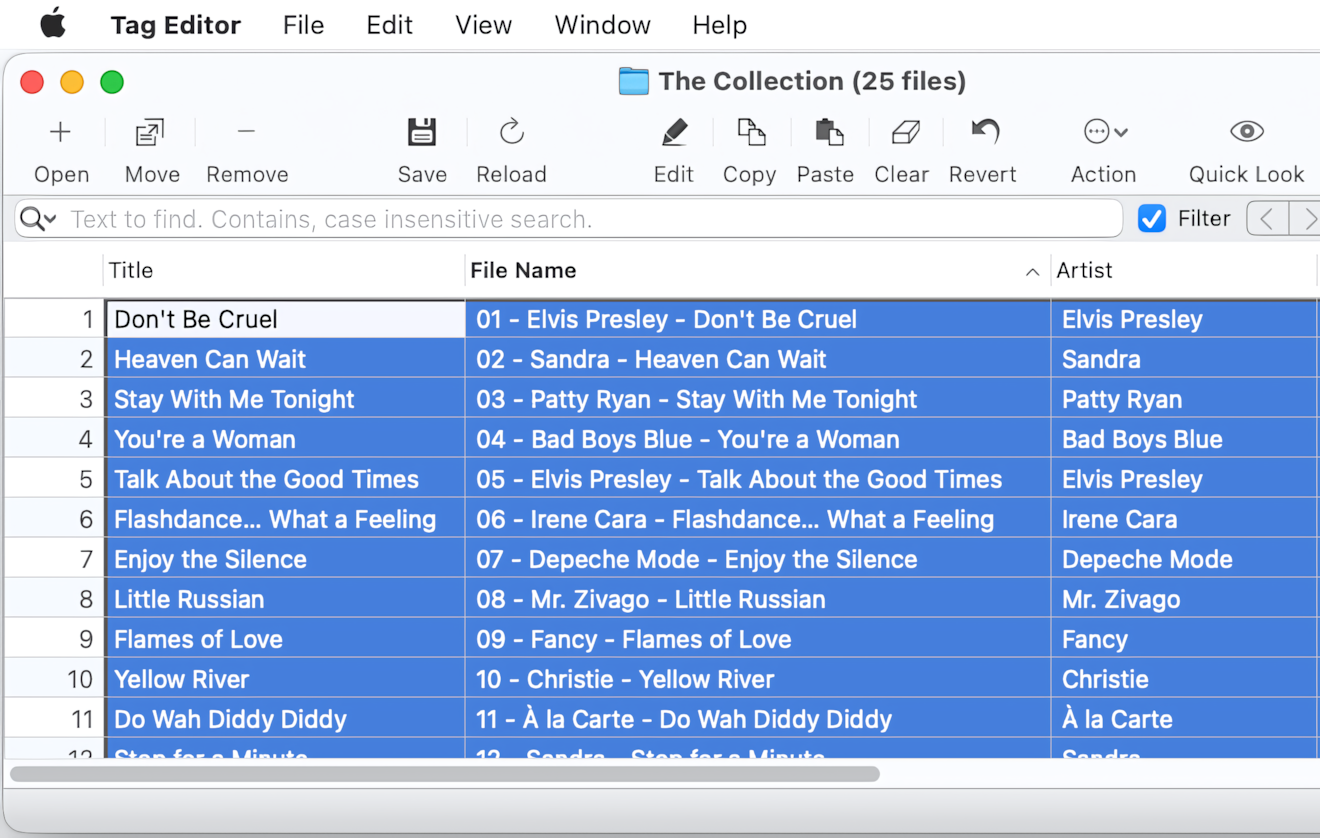Select the title cell "You're a Woman"
The height and width of the screenshot is (838, 1320).
point(285,439)
